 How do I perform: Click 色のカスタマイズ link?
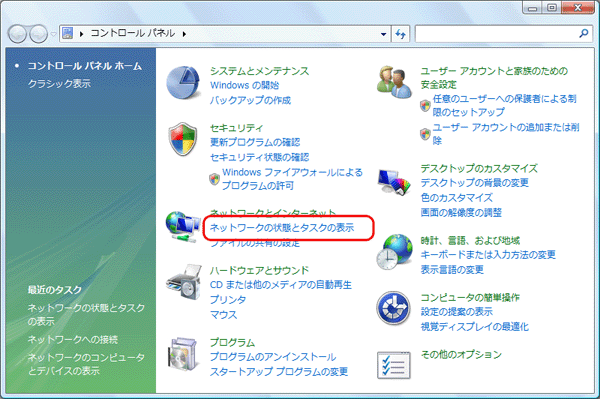[x=457, y=198]
